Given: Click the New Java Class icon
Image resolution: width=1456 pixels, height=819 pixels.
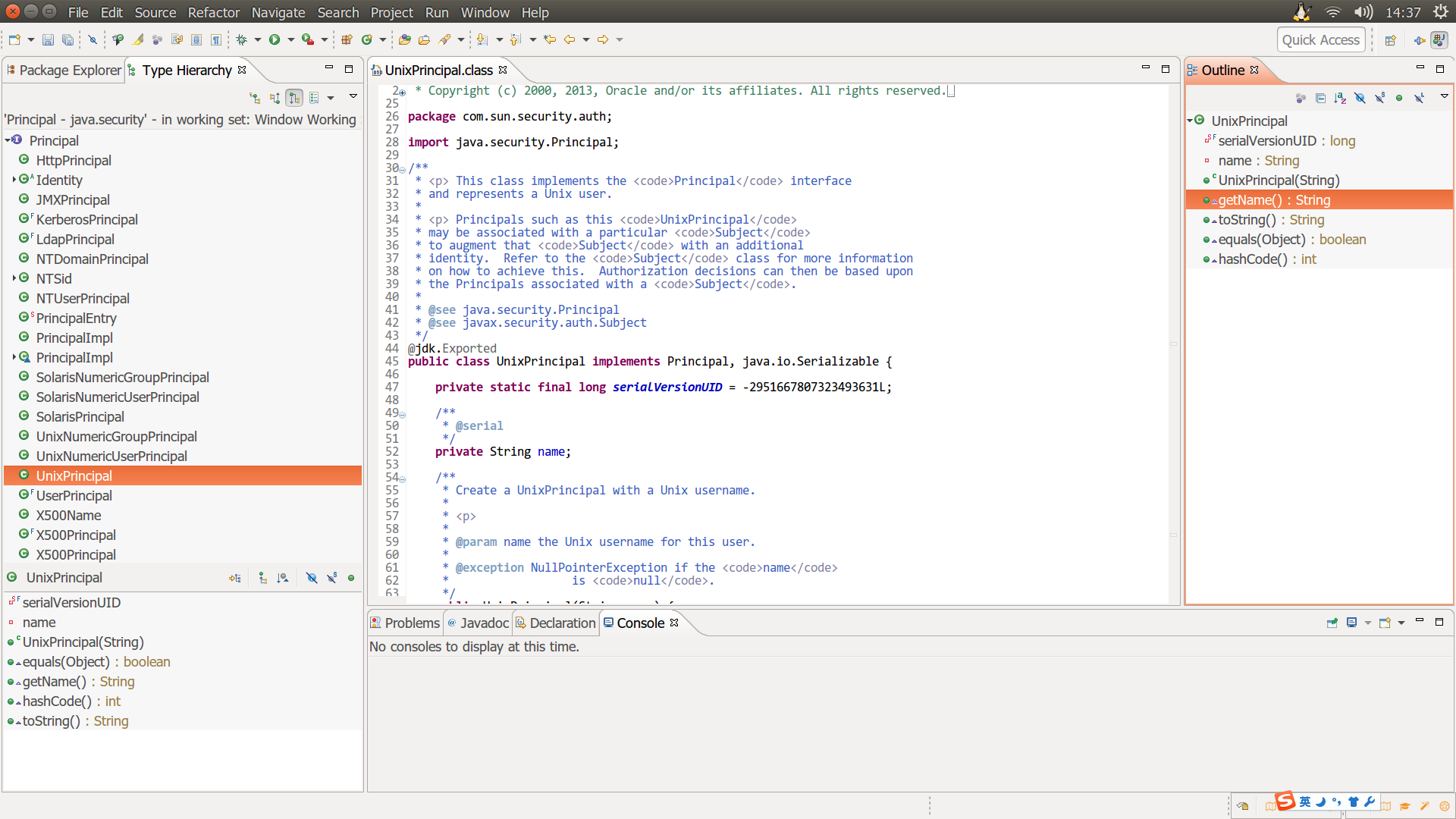Looking at the screenshot, I should pos(367,39).
